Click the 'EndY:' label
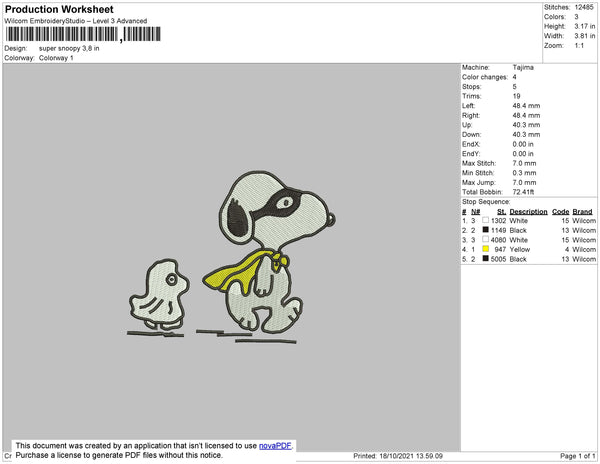Viewport: 600px width, 464px height. pos(471,154)
